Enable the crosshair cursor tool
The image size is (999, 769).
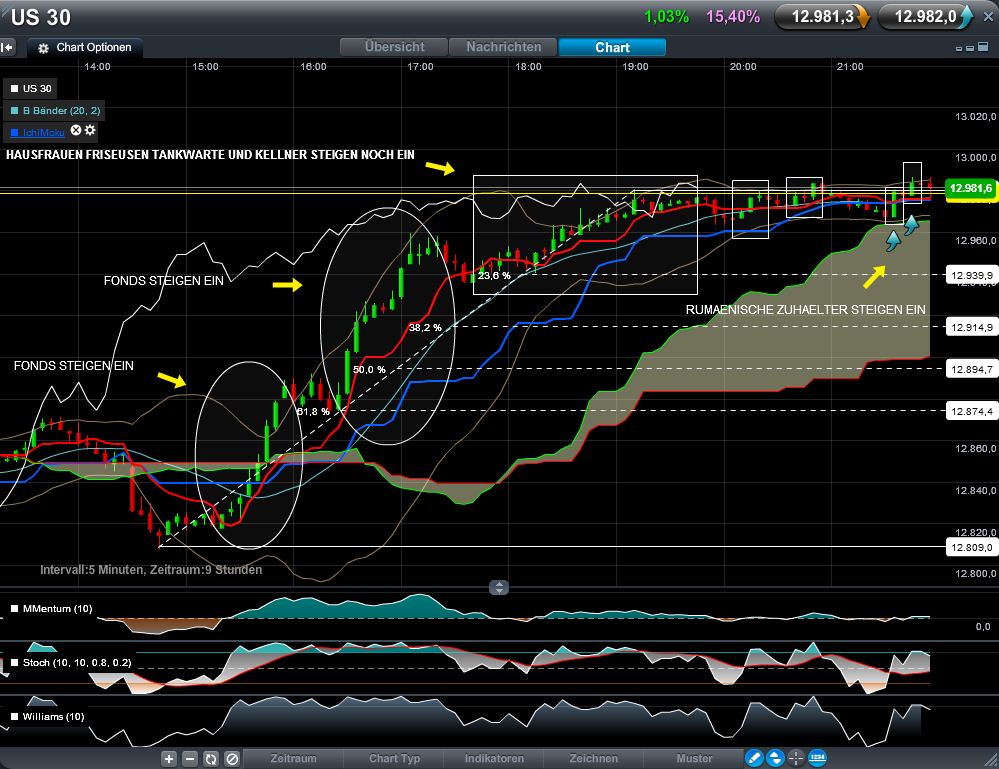point(796,758)
